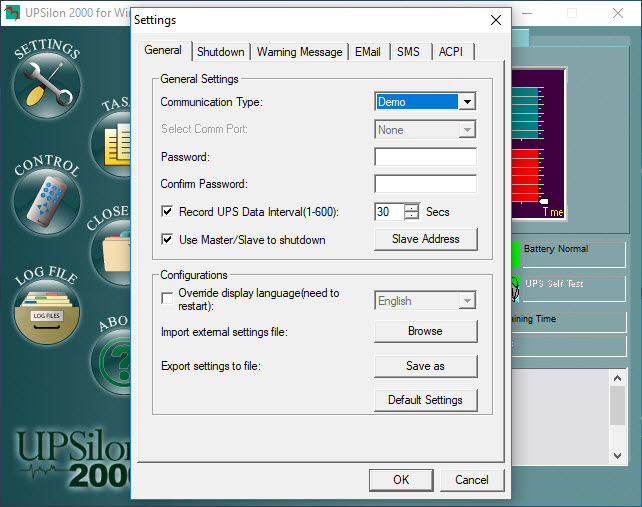Viewport: 642px width, 507px height.
Task: Enable Override display language checkbox
Action: (x=167, y=298)
